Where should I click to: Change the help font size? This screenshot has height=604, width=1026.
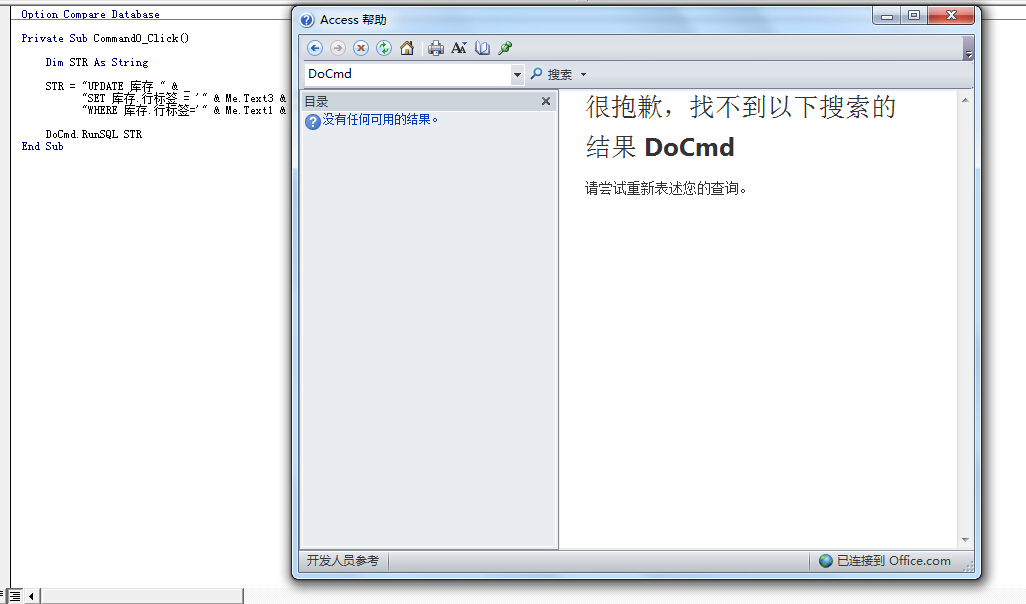tap(459, 48)
